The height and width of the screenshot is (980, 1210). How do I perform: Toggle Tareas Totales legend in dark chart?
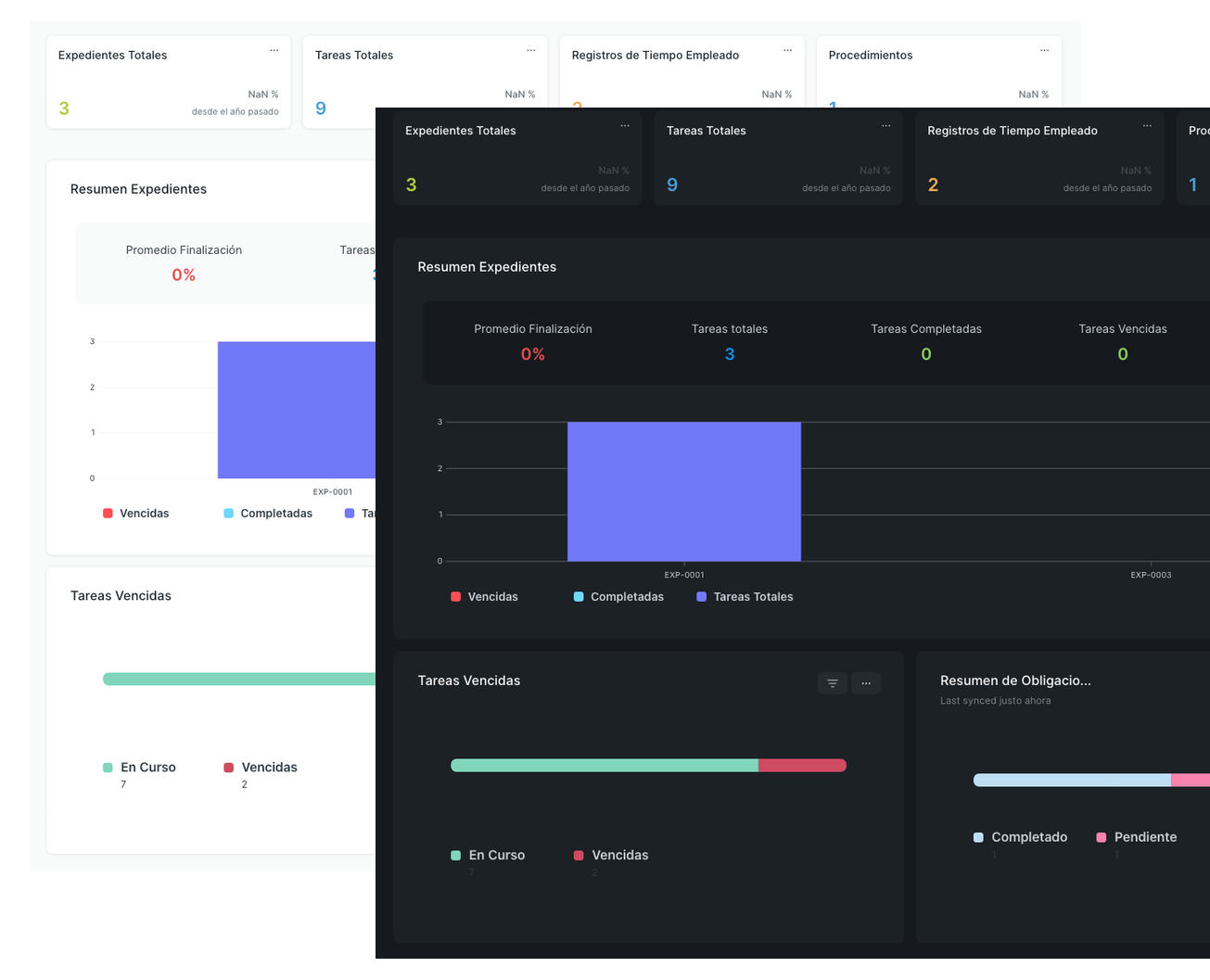pos(745,597)
